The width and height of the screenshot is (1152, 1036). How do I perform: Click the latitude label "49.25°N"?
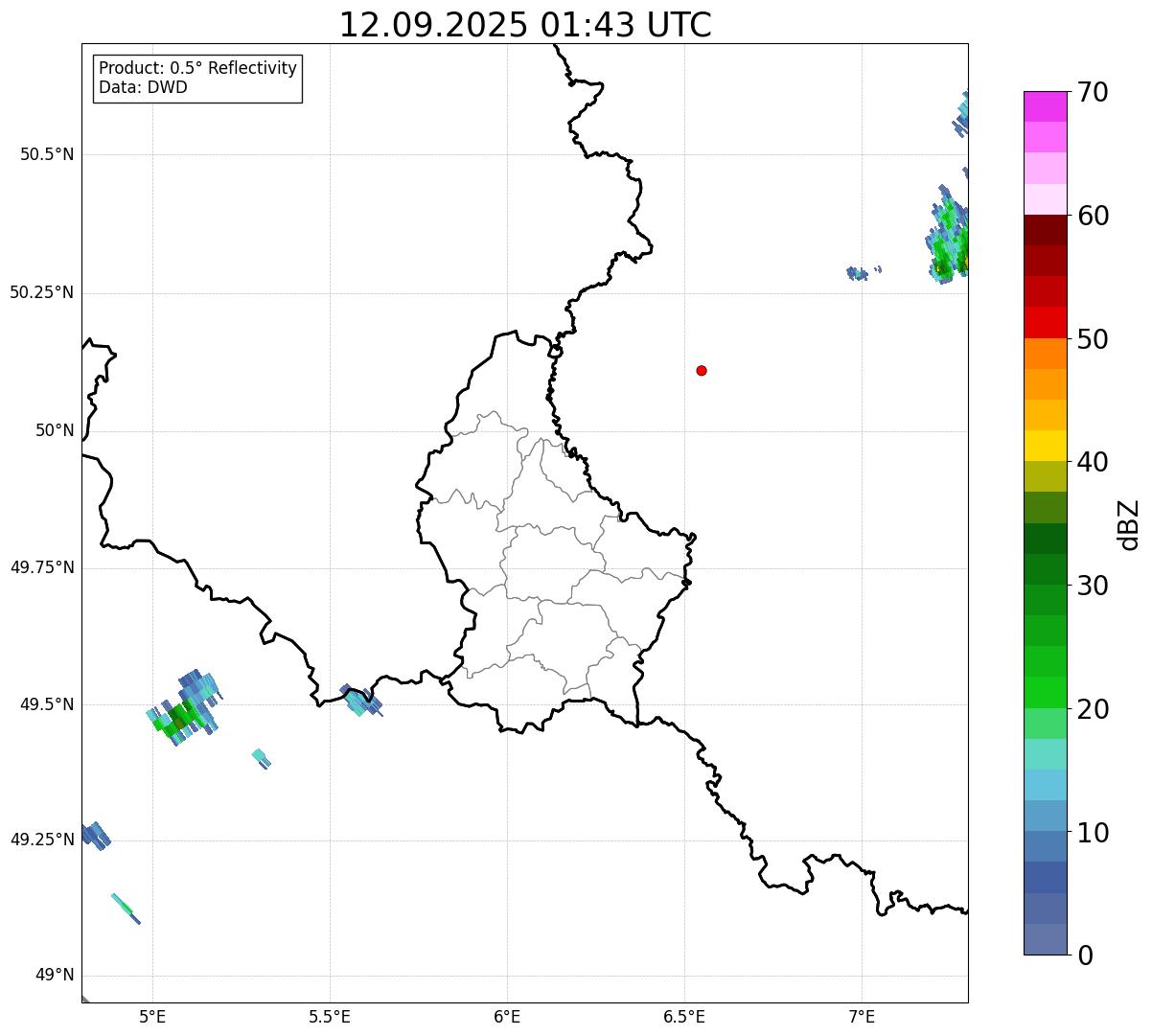point(41,840)
